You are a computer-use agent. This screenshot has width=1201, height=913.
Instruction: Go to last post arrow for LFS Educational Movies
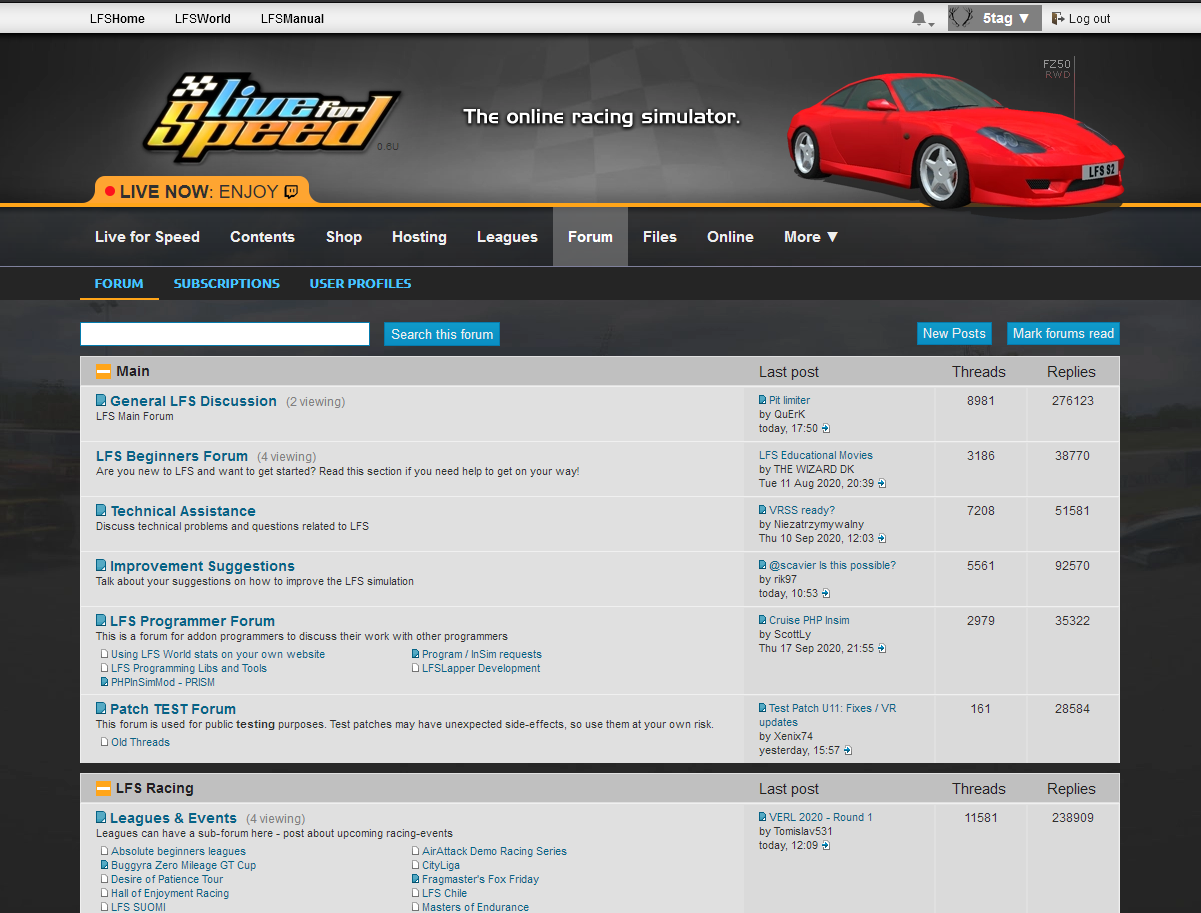coord(881,484)
